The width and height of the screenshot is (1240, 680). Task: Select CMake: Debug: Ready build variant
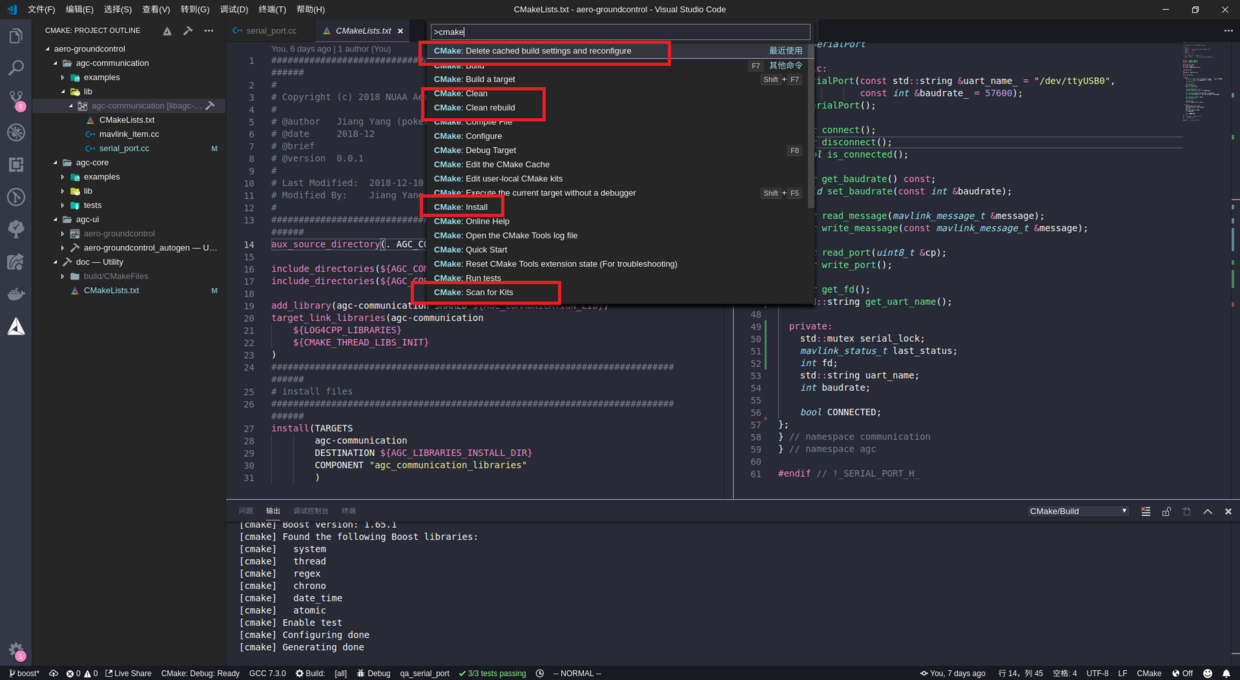(200, 673)
